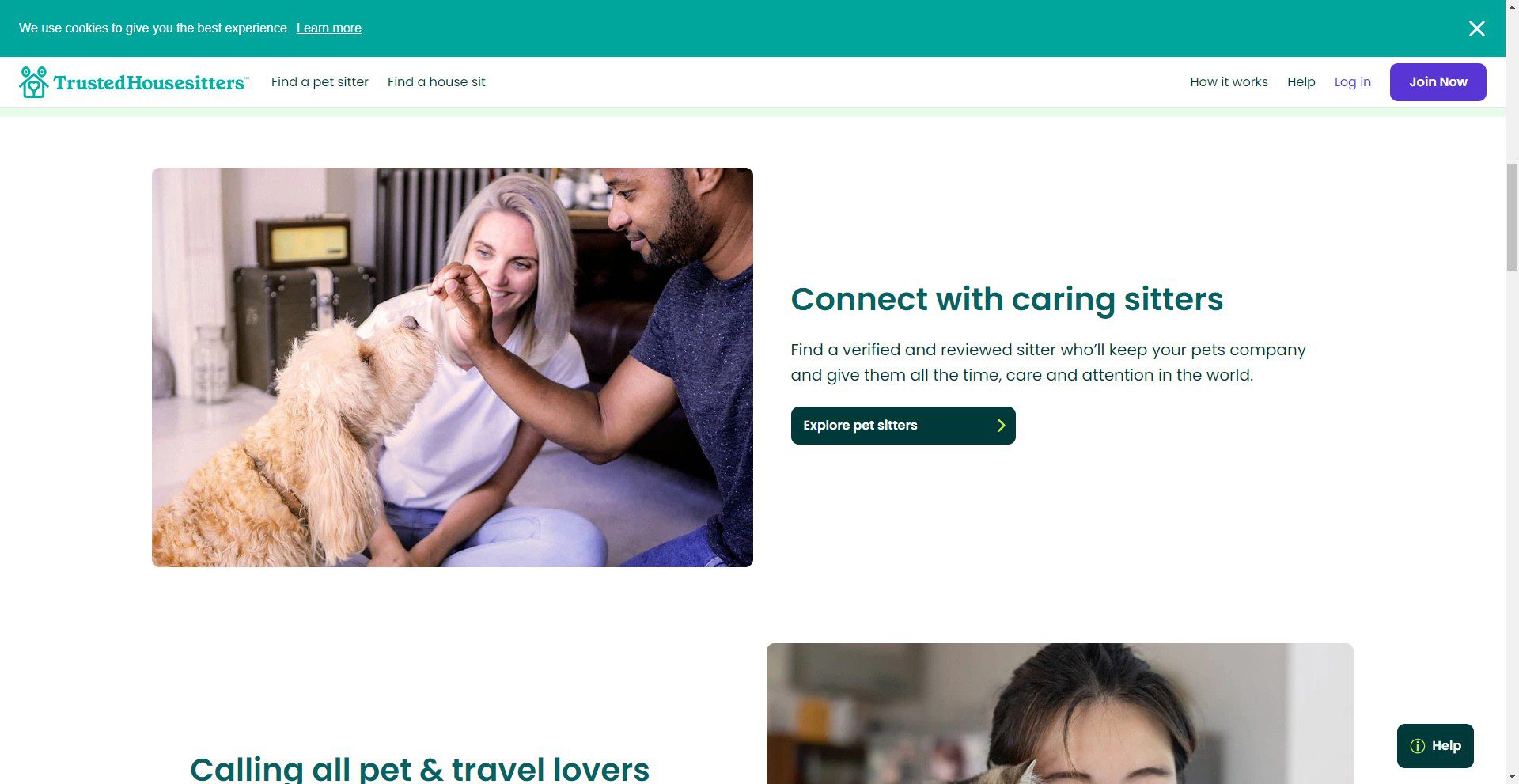Open Find a house sit menu
The width and height of the screenshot is (1519, 784).
pyautogui.click(x=437, y=82)
